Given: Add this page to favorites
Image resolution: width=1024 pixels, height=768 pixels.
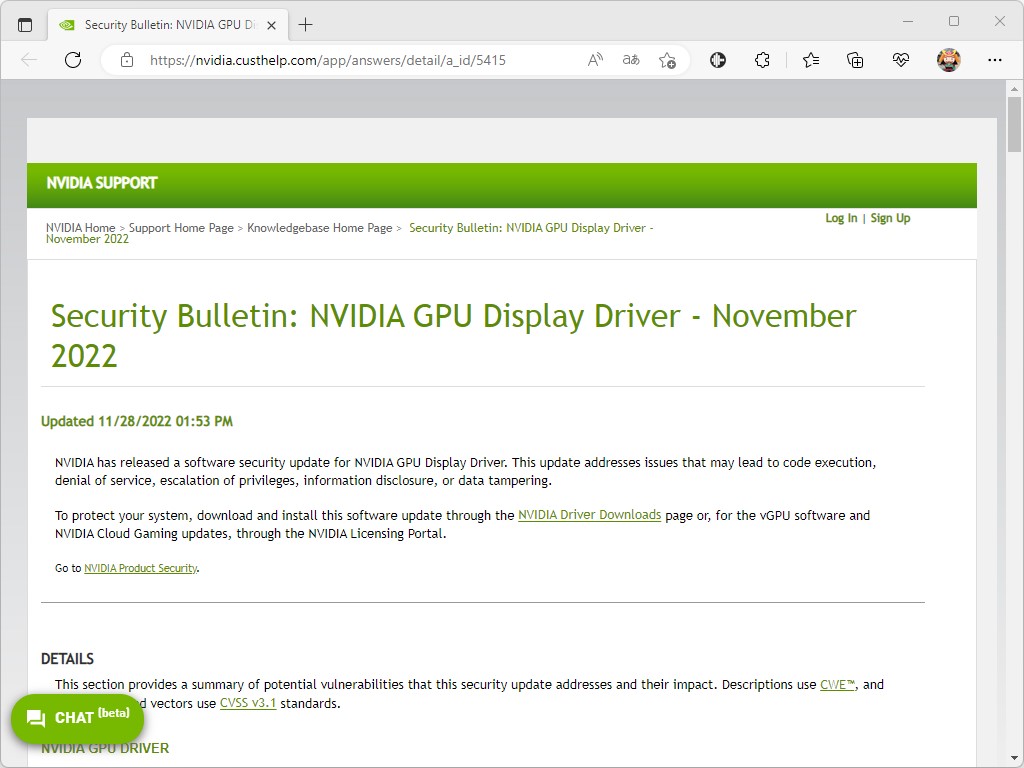Looking at the screenshot, I should coord(667,60).
